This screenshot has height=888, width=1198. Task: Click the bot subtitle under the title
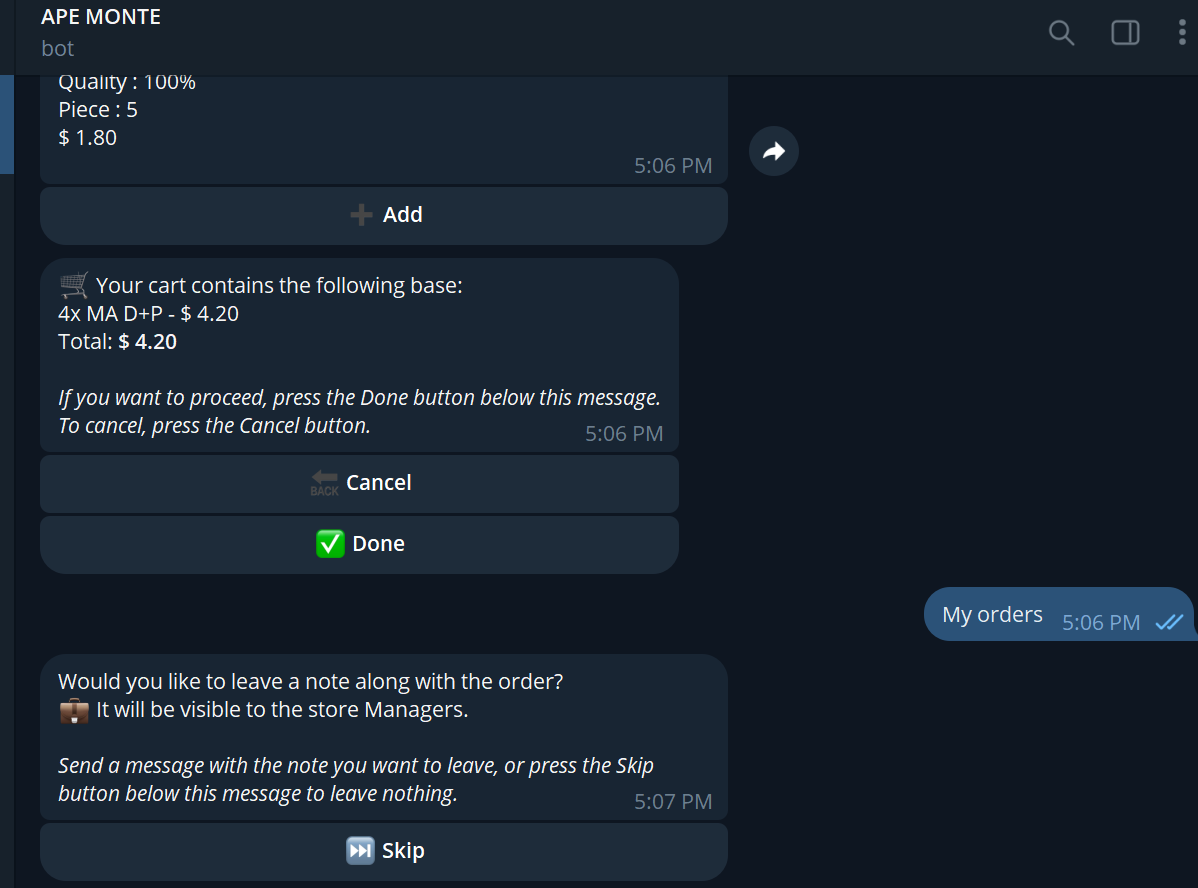[x=57, y=47]
